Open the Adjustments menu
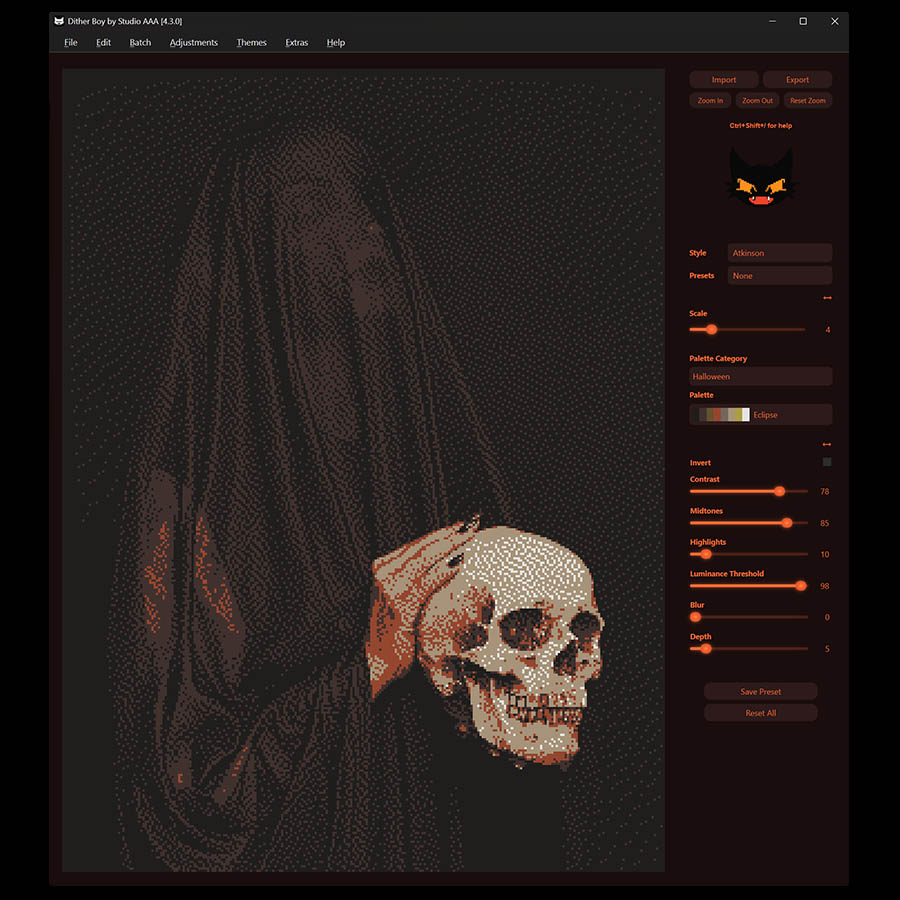 (x=193, y=43)
